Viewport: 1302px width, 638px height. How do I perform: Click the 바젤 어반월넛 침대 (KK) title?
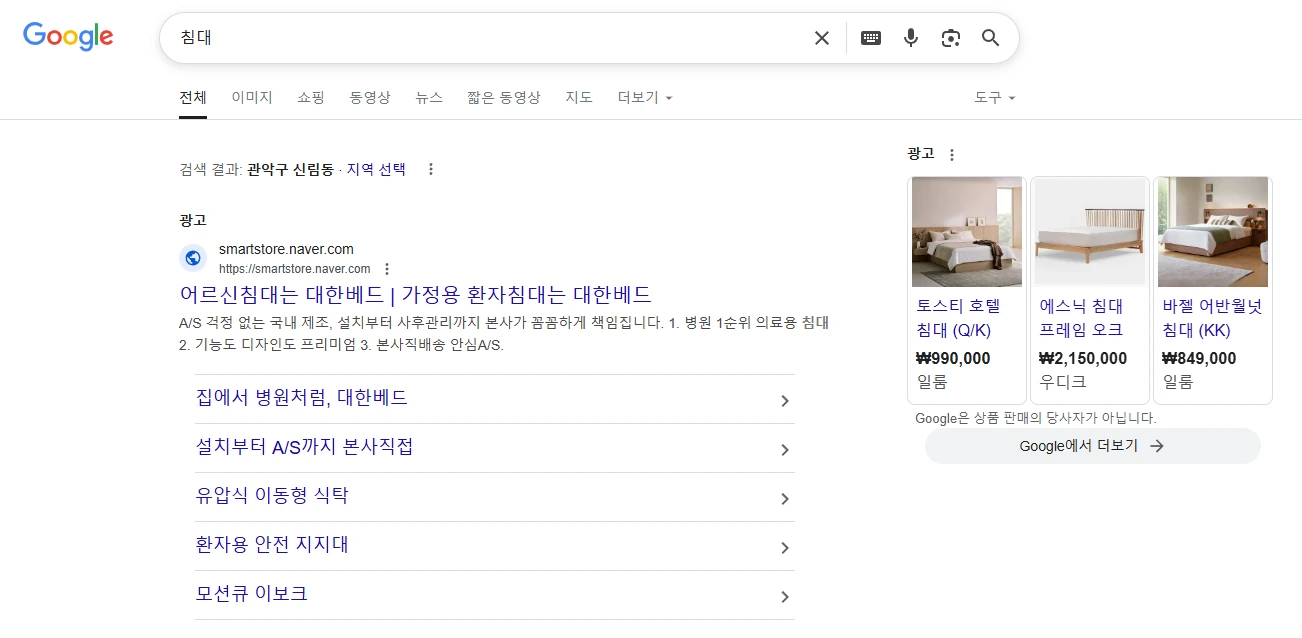[1212, 318]
